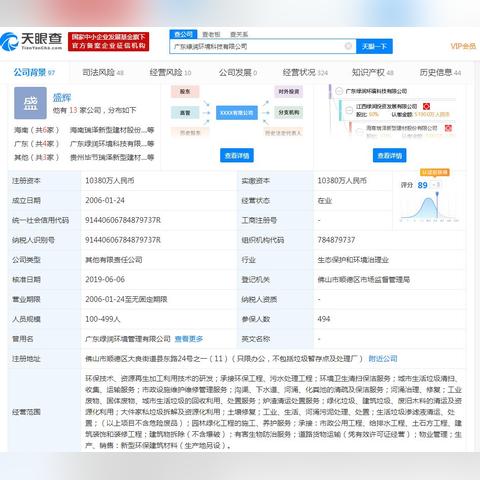Open the orange badge above the score
Screen dimensions: 480x480
[435, 172]
